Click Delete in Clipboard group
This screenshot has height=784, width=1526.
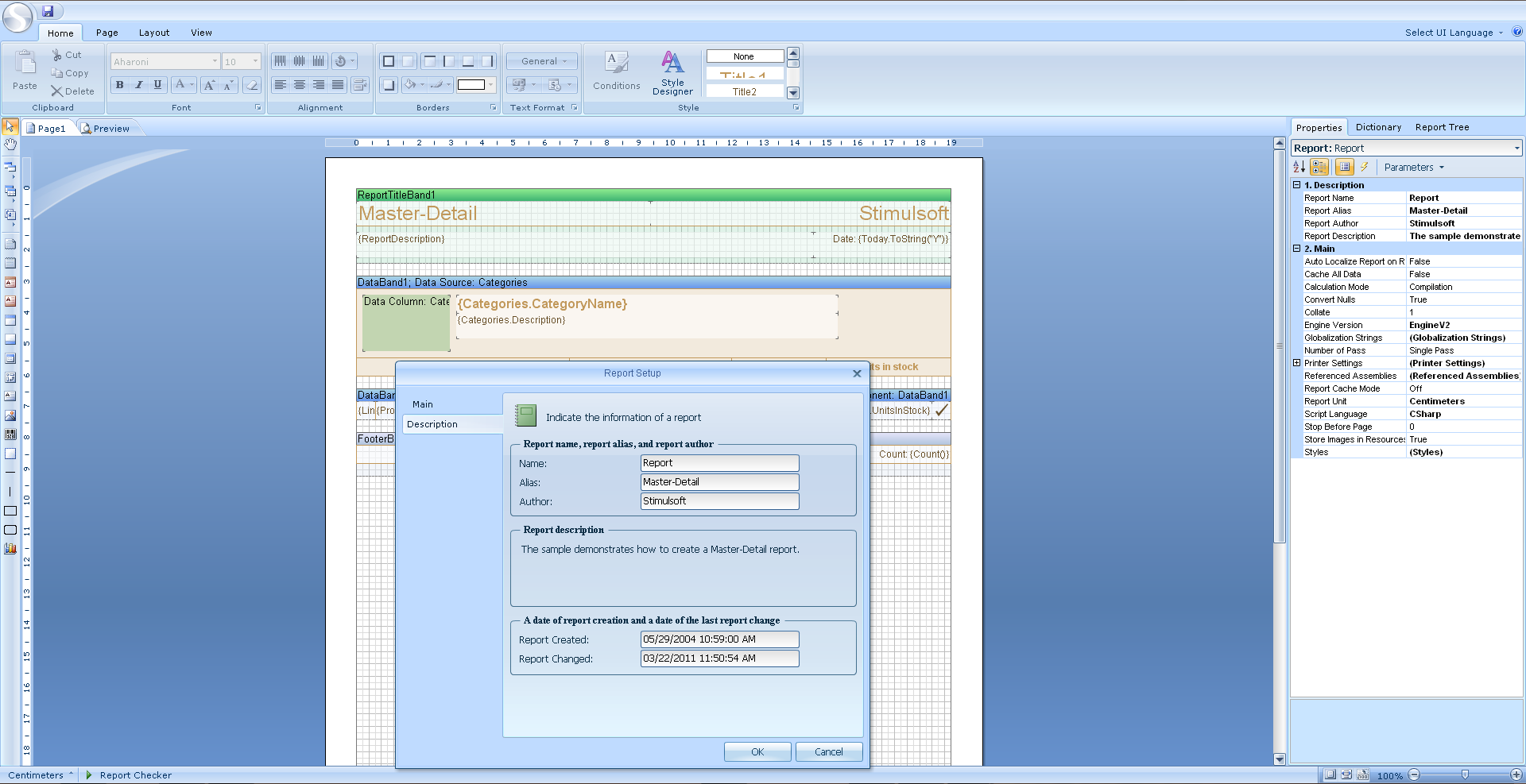73,91
